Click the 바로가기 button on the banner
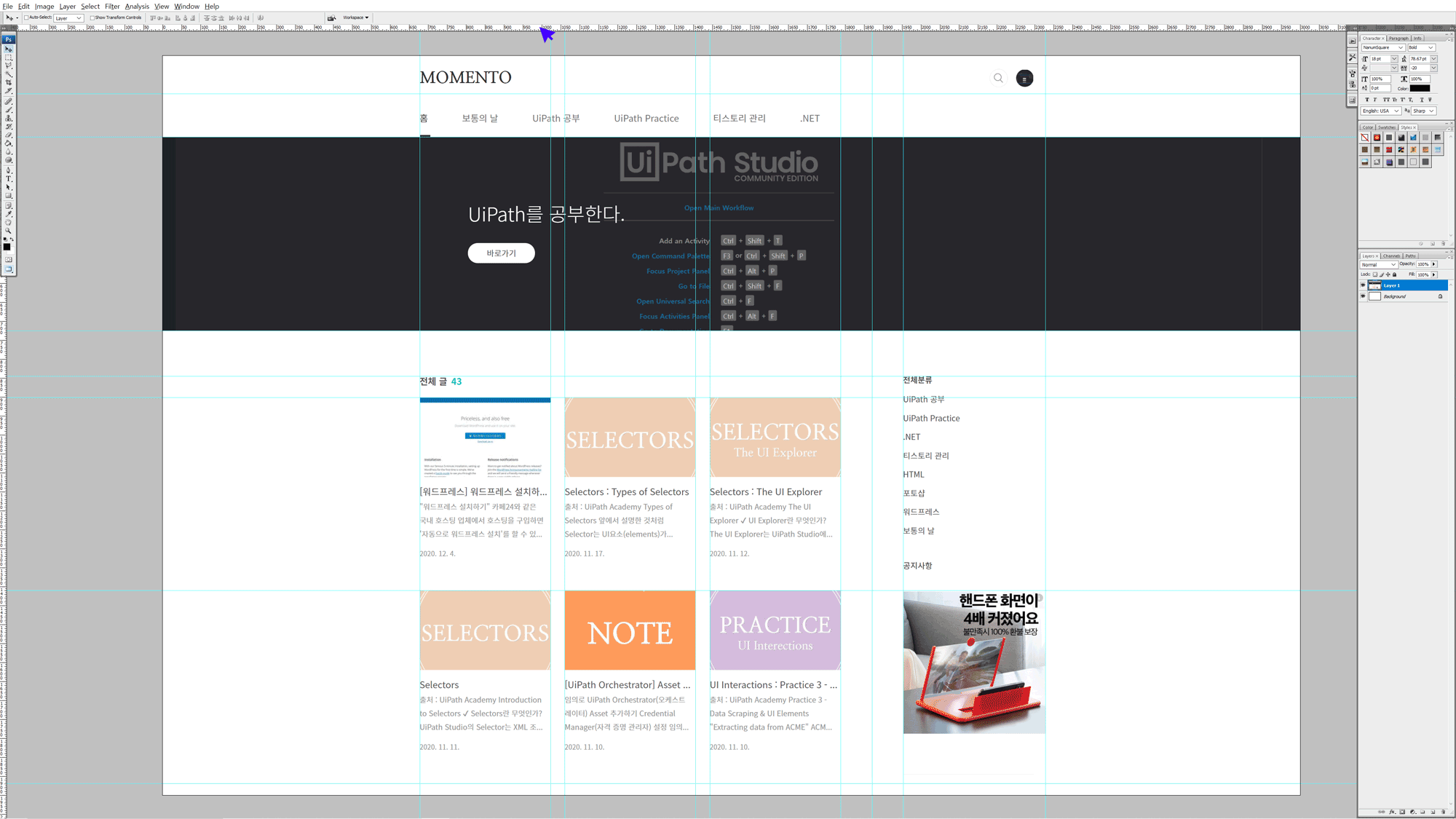Image resolution: width=1456 pixels, height=819 pixels. [501, 253]
